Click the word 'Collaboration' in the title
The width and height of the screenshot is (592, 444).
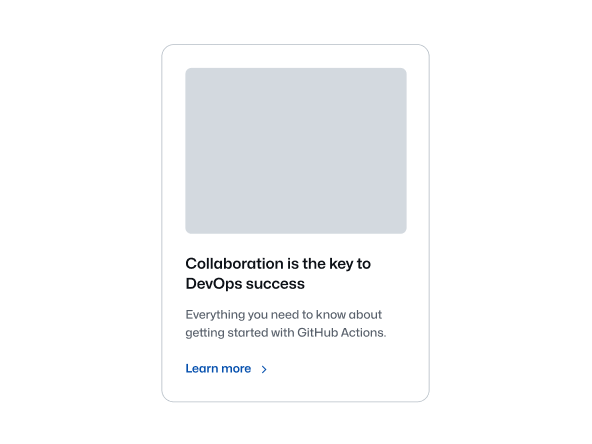(x=234, y=264)
